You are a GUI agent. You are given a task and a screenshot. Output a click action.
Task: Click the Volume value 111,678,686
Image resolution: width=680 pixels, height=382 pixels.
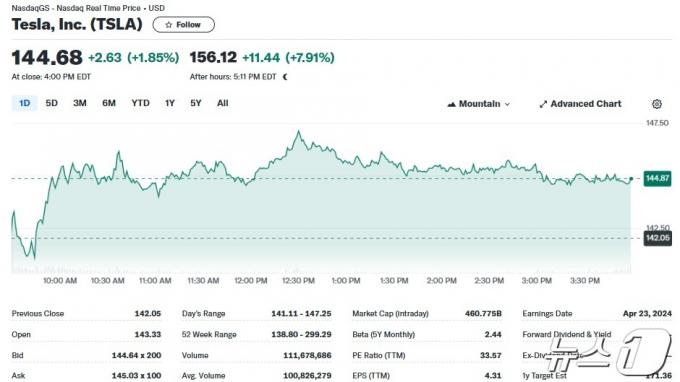(x=307, y=355)
